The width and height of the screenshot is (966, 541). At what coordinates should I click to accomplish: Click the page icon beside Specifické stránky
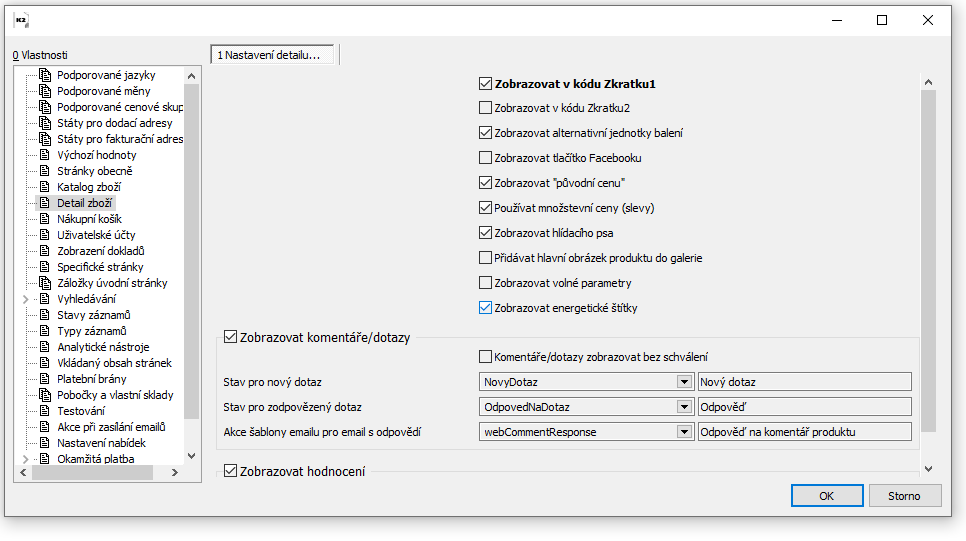click(x=44, y=267)
